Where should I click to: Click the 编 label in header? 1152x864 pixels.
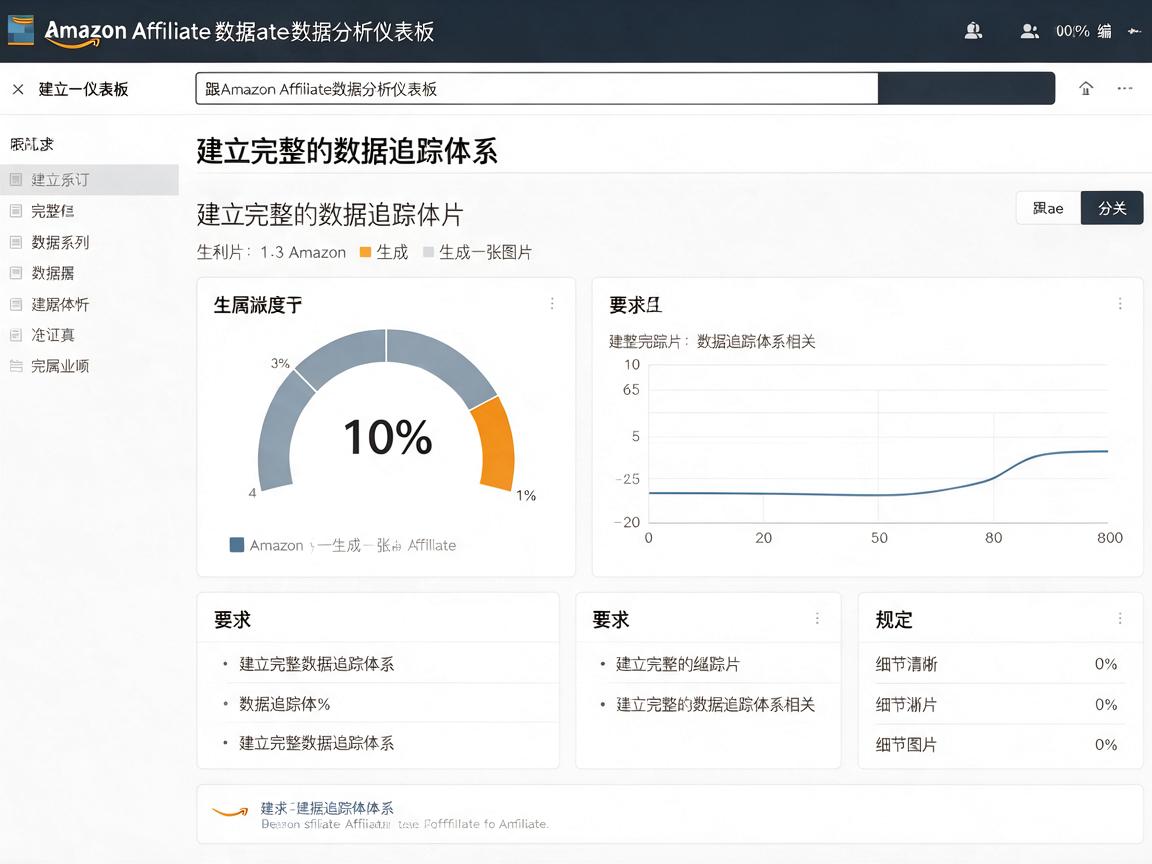(x=1104, y=31)
